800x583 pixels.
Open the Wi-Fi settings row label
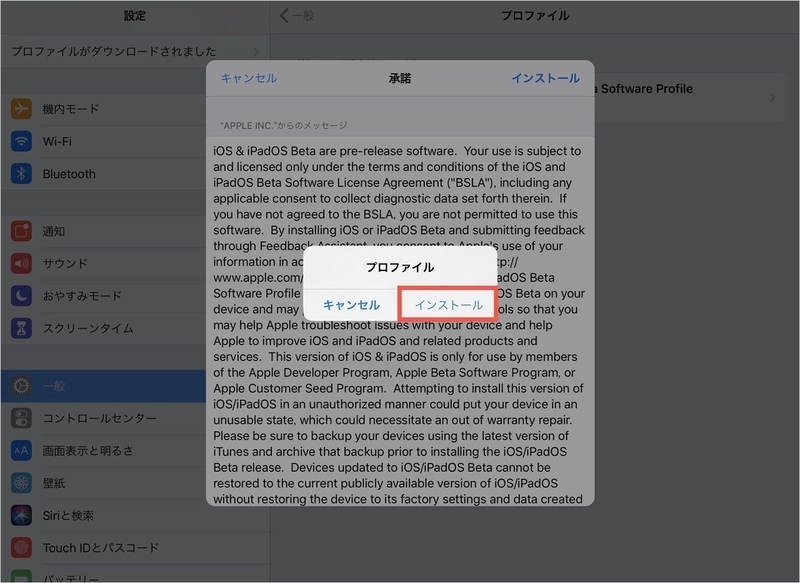coord(57,141)
